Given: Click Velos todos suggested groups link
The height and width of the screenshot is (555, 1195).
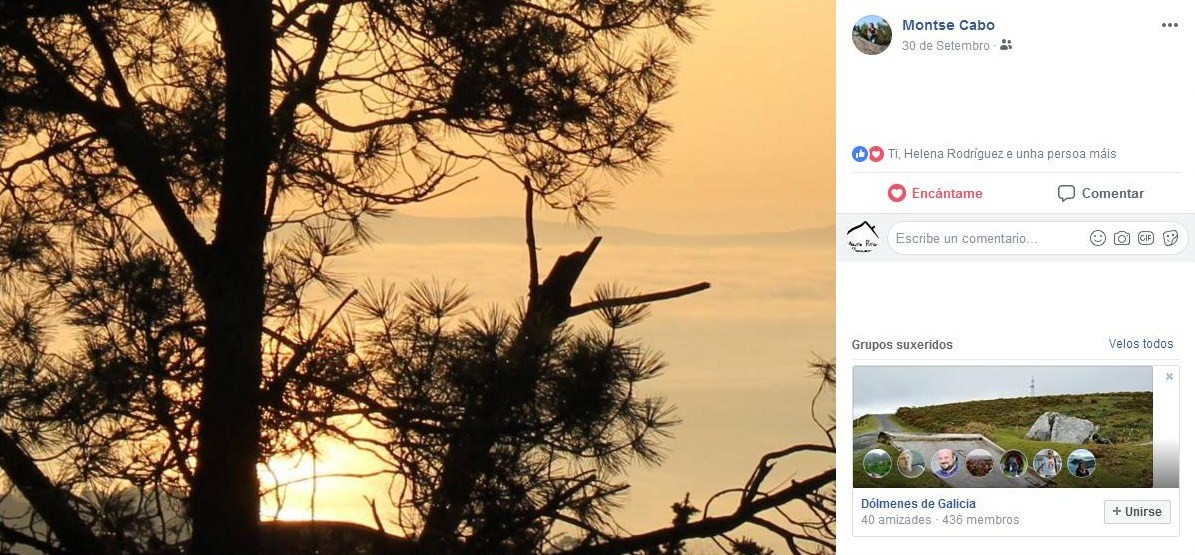Looking at the screenshot, I should 1141,344.
